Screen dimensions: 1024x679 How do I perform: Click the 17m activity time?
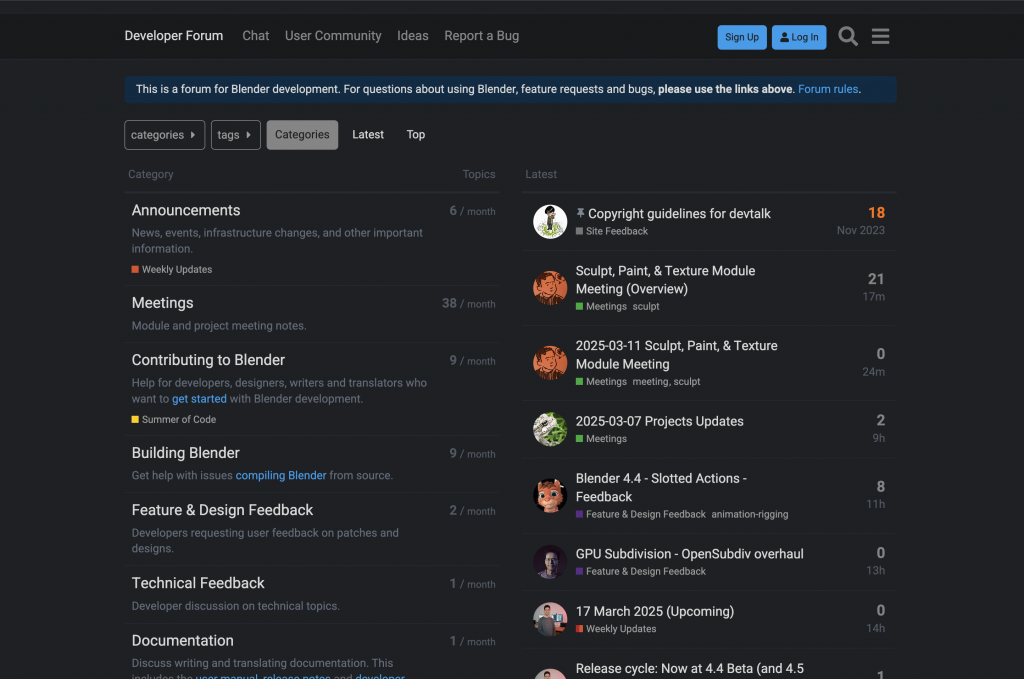(x=874, y=296)
